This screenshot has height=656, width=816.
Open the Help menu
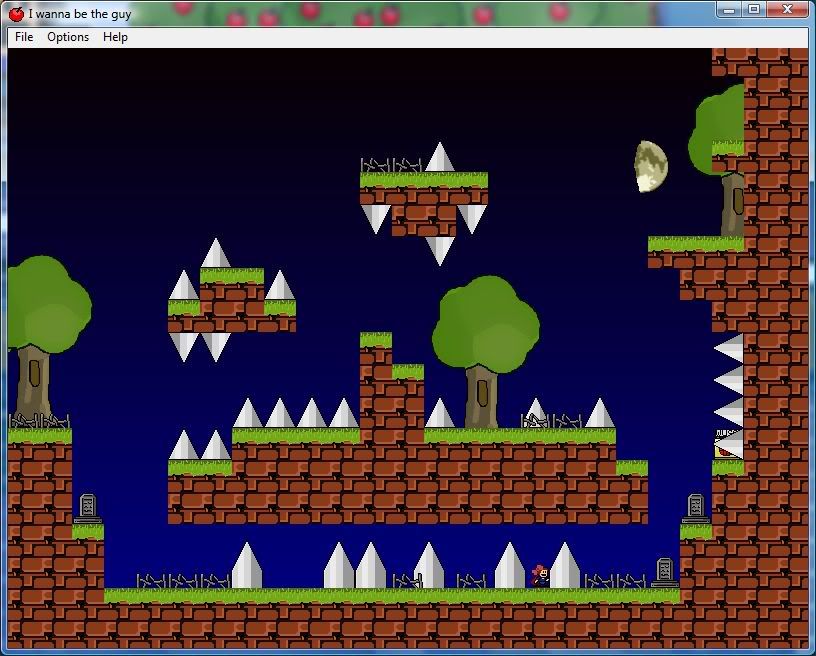coord(116,37)
